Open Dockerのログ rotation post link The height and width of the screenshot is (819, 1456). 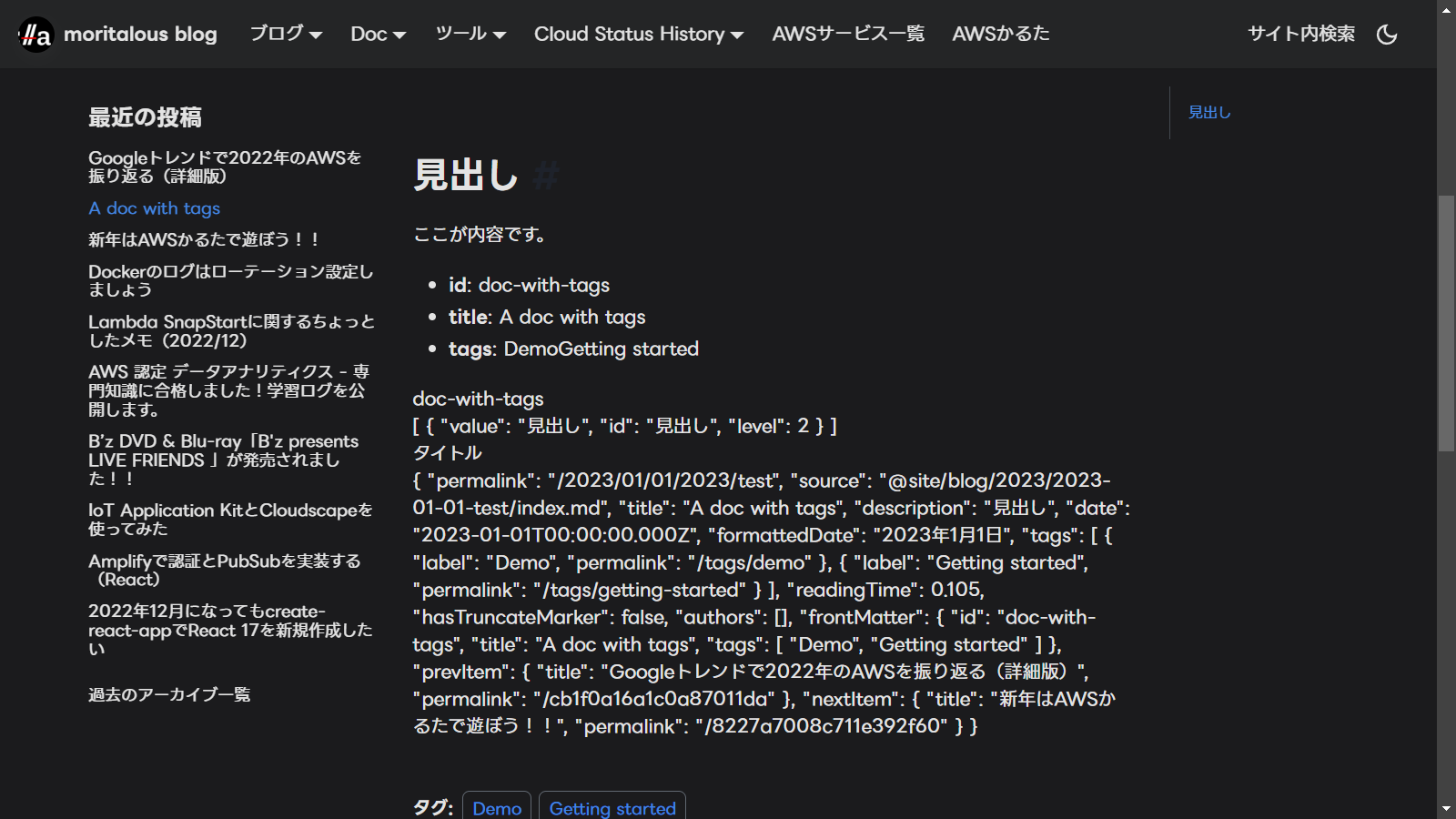230,280
